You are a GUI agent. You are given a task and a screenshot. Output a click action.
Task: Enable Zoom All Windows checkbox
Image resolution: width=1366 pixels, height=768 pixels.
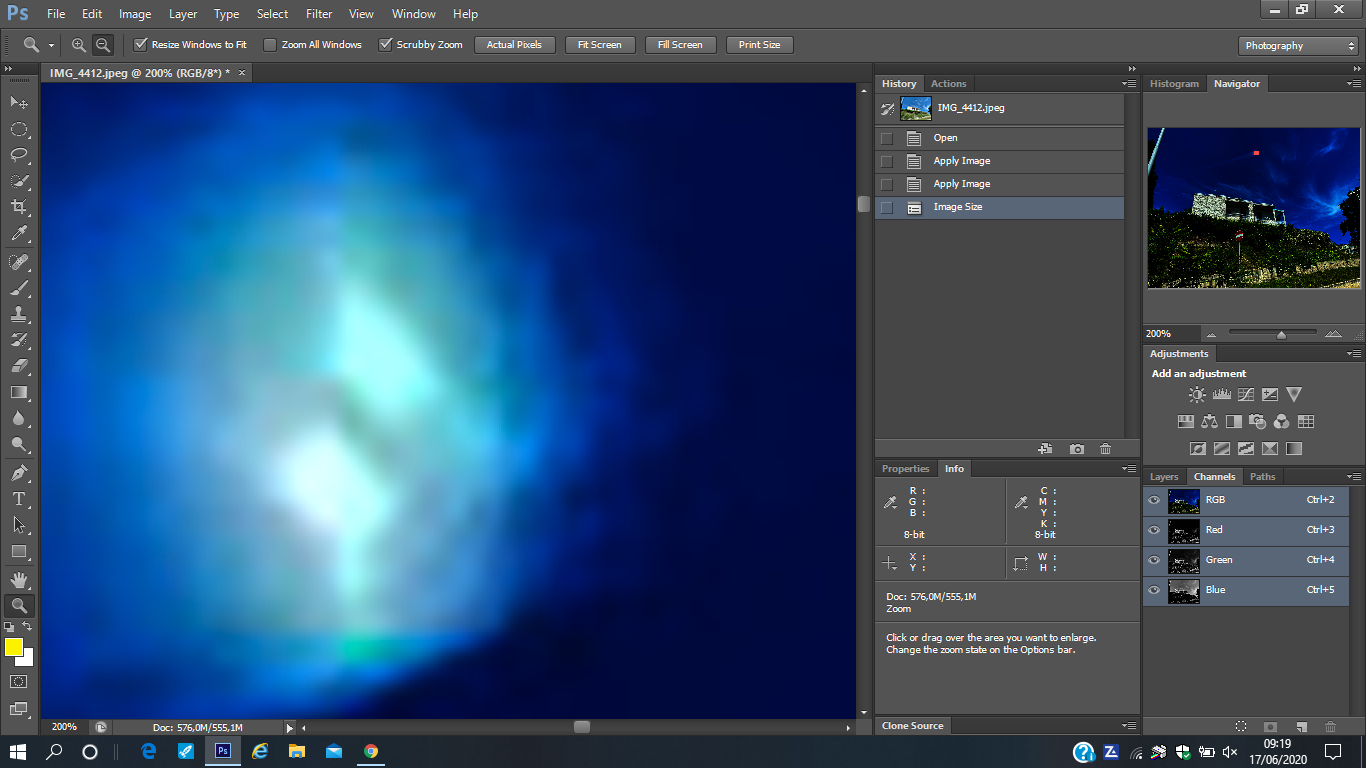click(x=270, y=45)
